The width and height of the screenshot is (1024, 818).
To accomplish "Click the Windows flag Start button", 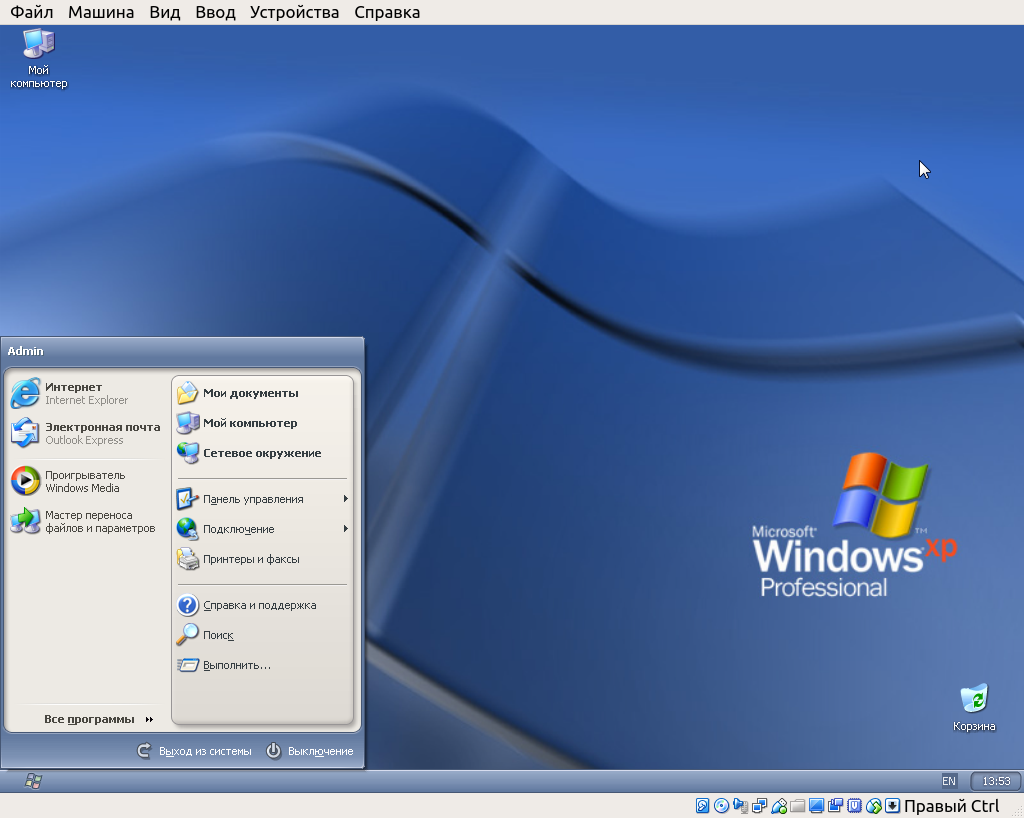I will 33,781.
